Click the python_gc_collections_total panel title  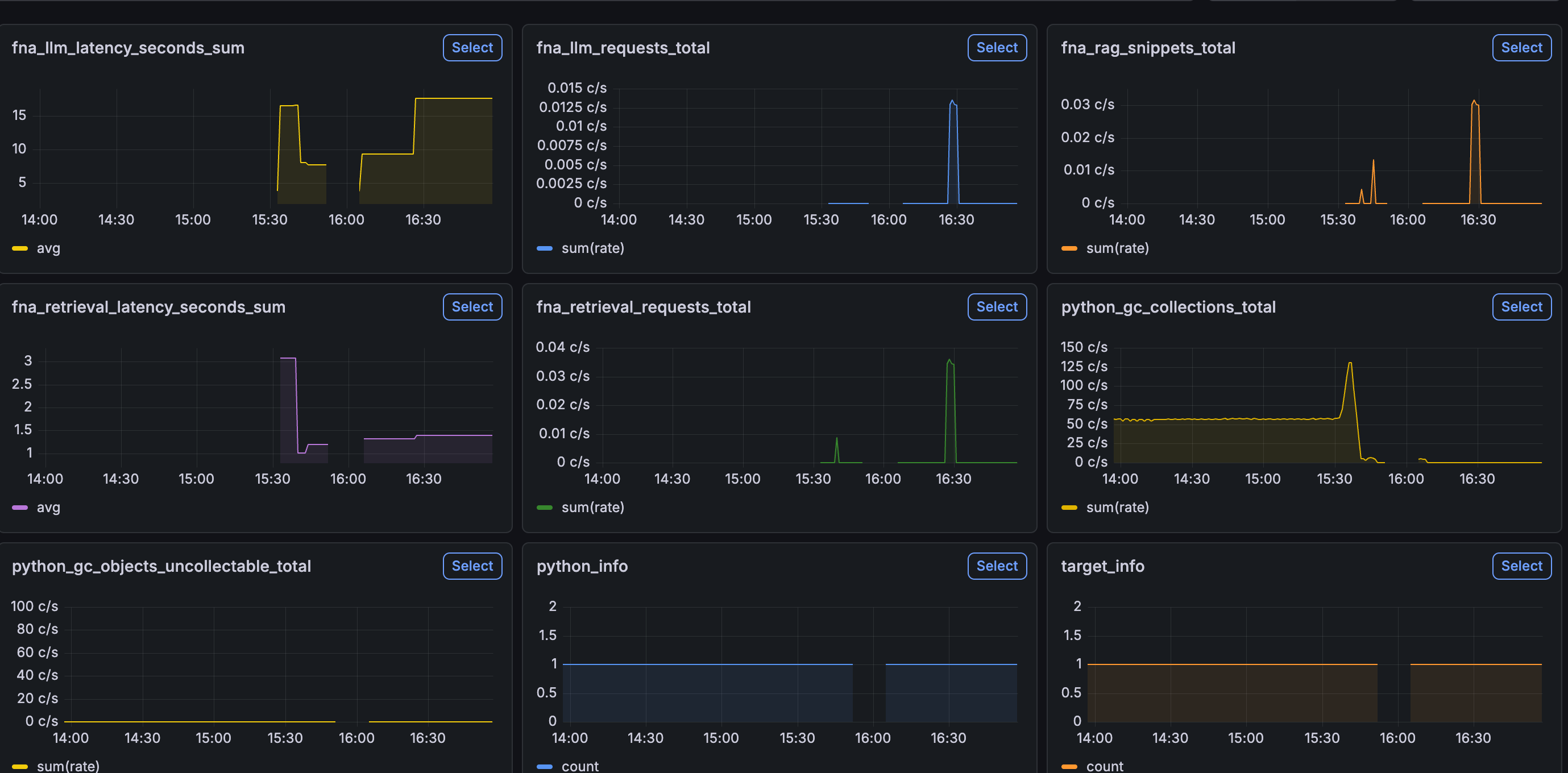pos(1168,307)
